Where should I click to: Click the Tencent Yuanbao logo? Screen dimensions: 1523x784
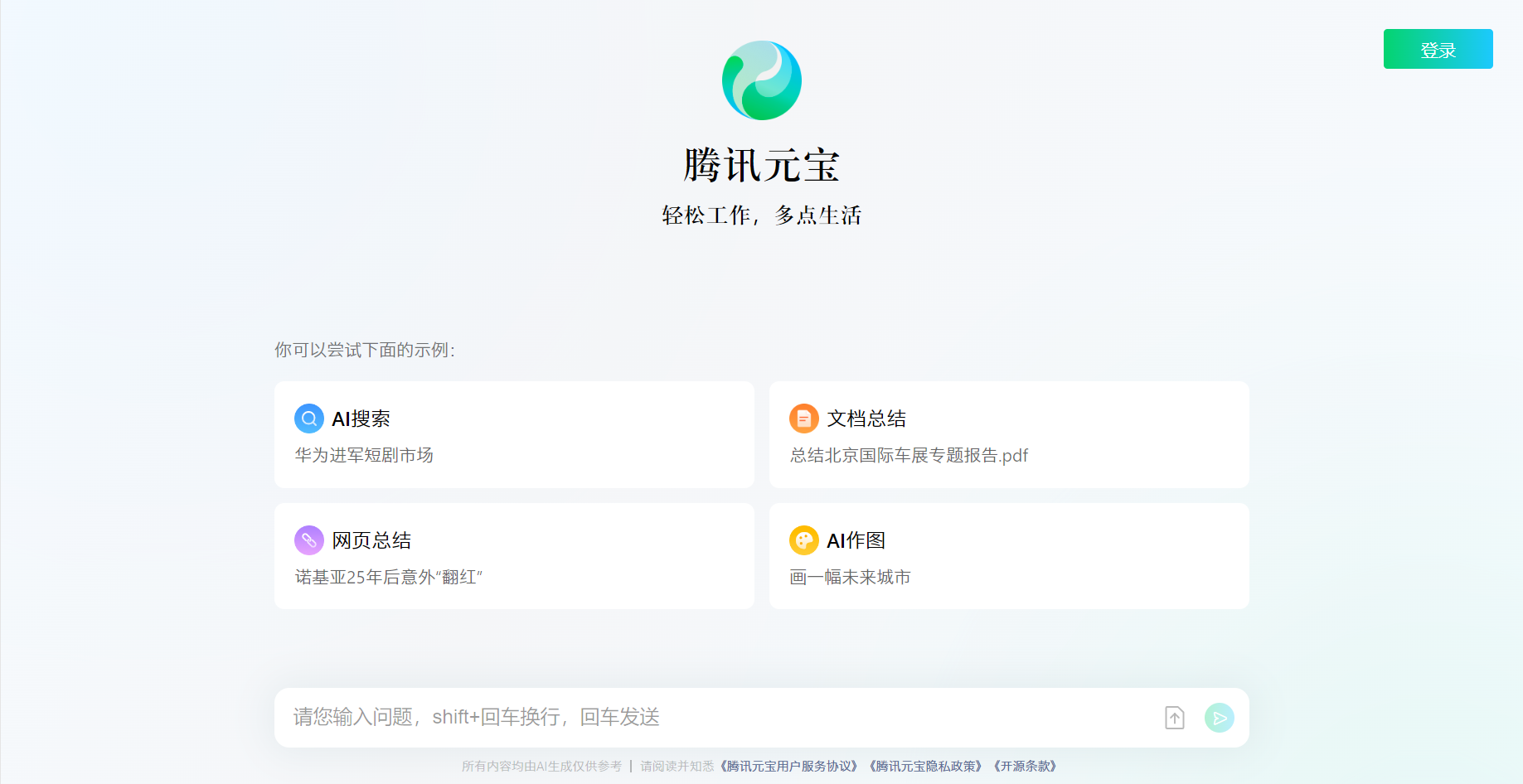click(761, 80)
